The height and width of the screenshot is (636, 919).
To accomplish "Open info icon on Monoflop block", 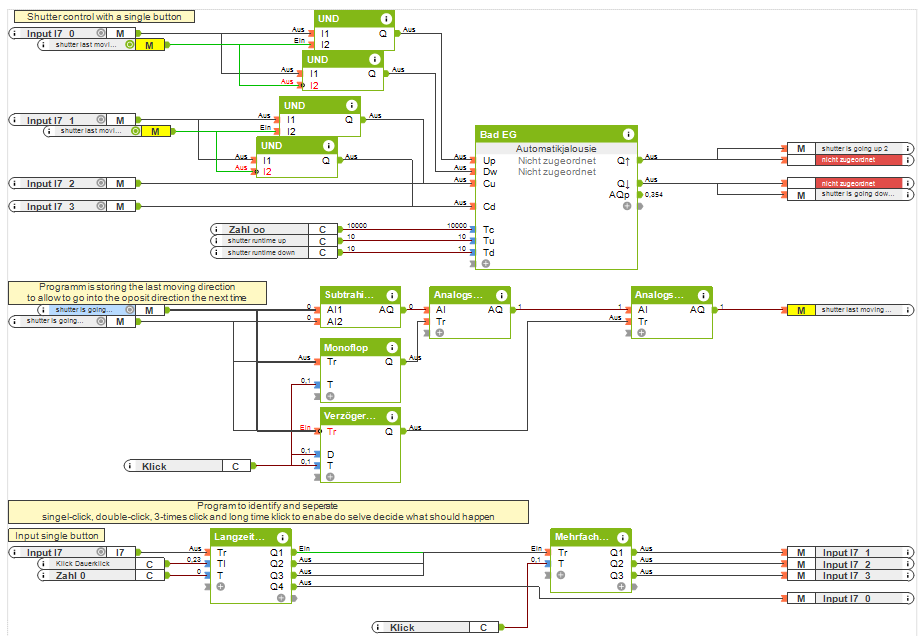I will 391,347.
